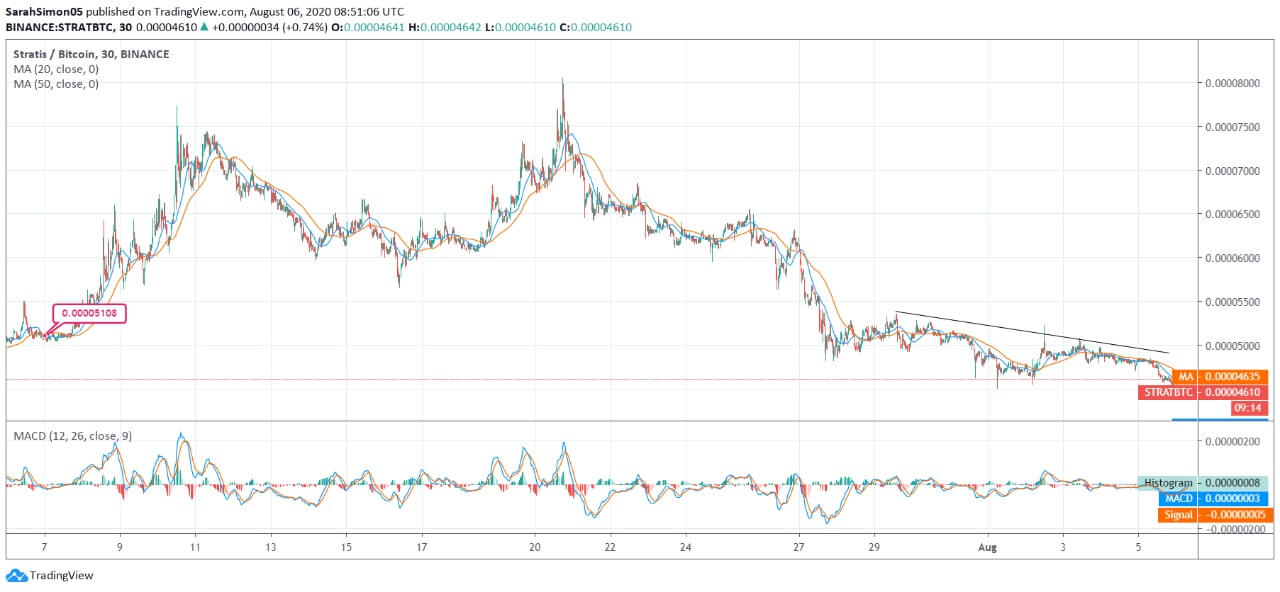Click the 0.00007500 price axis tick
The image size is (1280, 592).
click(1231, 127)
